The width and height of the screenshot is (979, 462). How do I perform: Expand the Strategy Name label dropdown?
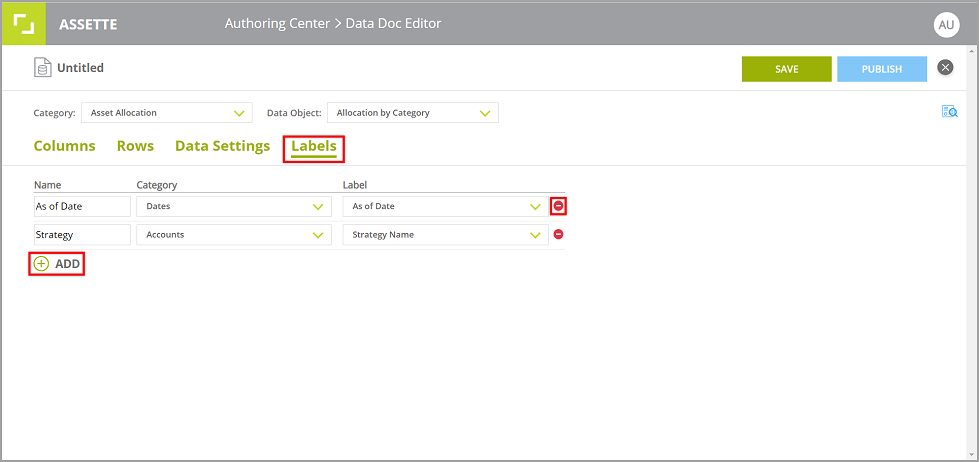coord(445,235)
